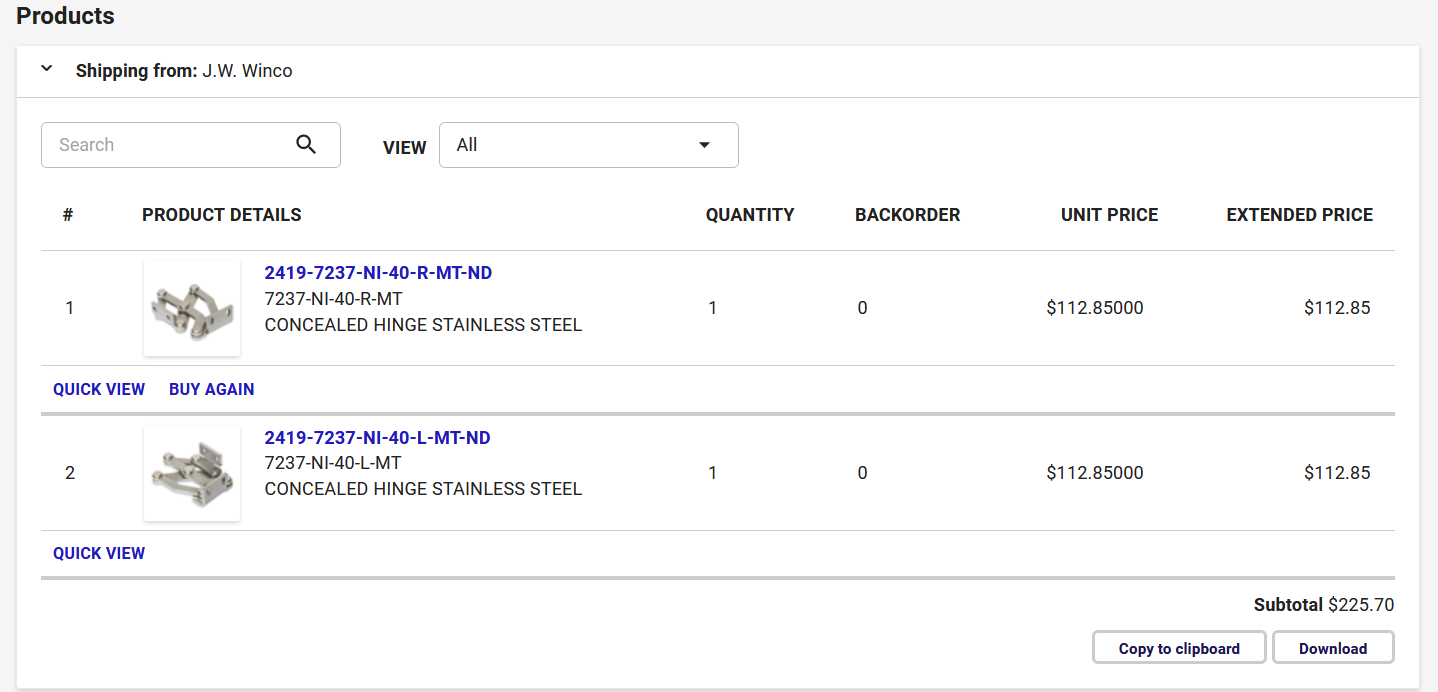Open QUICK VIEW for item 2

(x=99, y=553)
